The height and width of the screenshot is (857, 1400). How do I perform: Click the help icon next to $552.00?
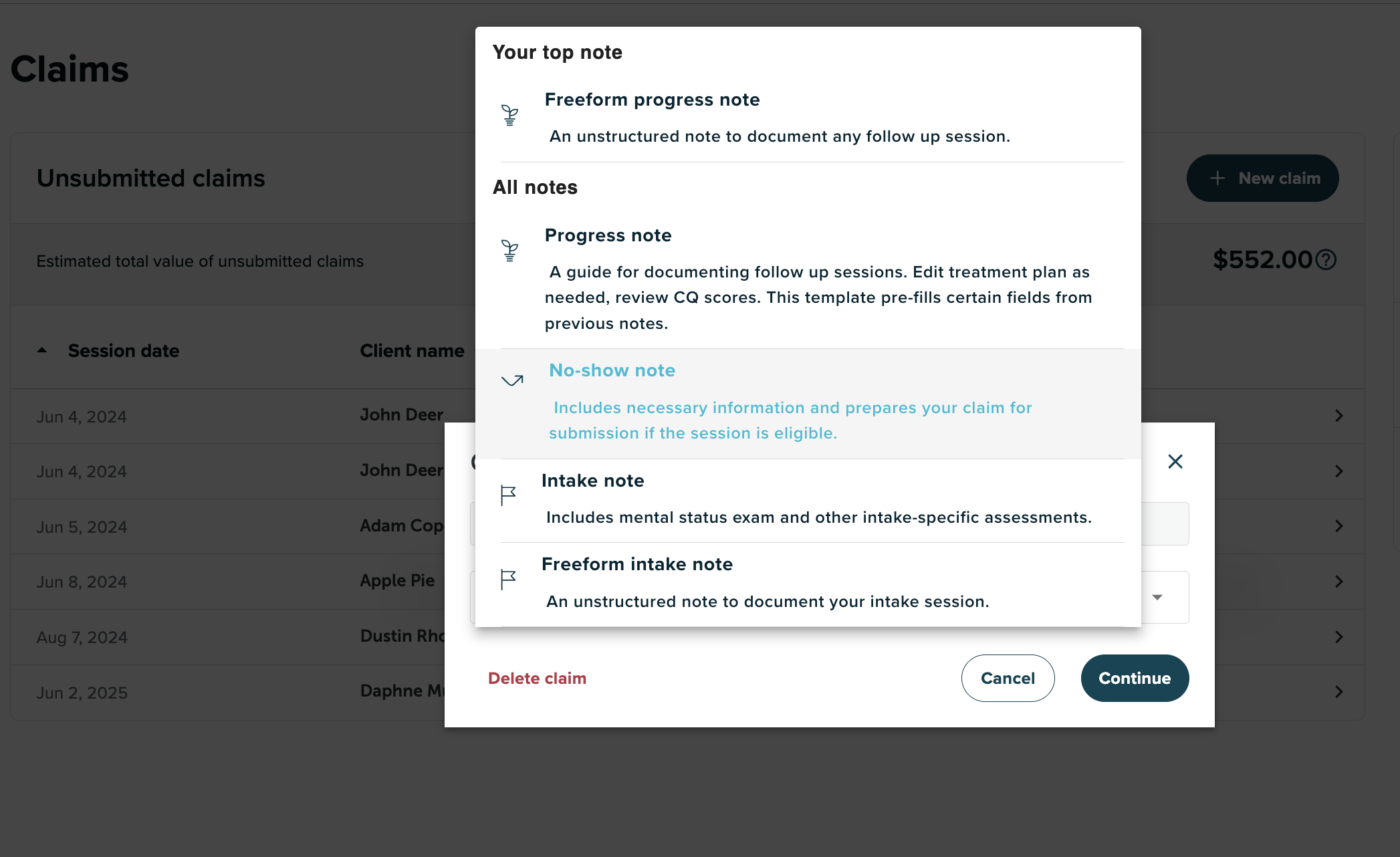(x=1326, y=259)
